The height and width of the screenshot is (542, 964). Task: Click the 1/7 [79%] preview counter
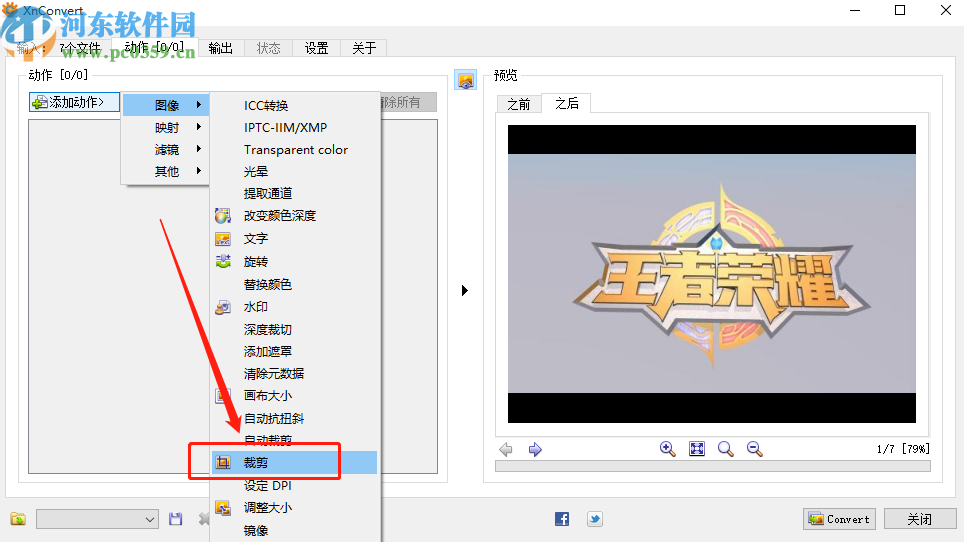[903, 449]
